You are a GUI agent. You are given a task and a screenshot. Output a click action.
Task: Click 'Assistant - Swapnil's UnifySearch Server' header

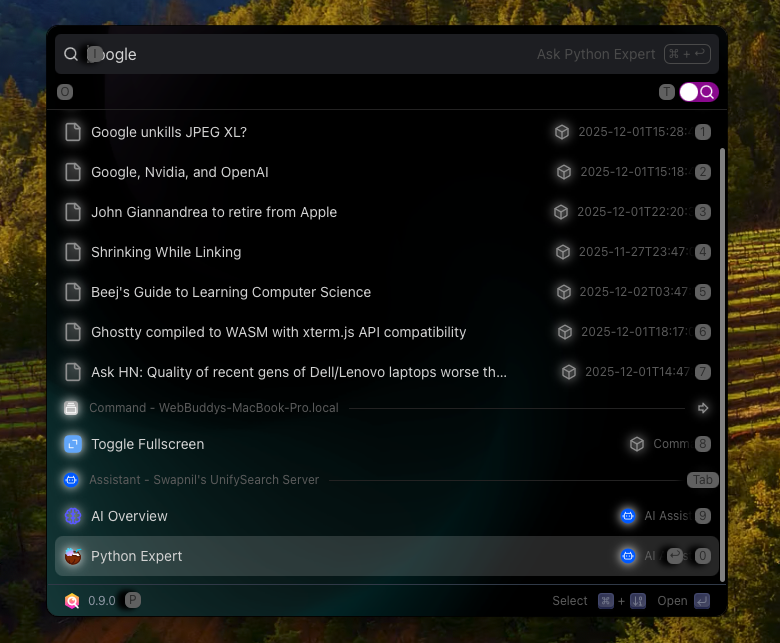click(204, 480)
